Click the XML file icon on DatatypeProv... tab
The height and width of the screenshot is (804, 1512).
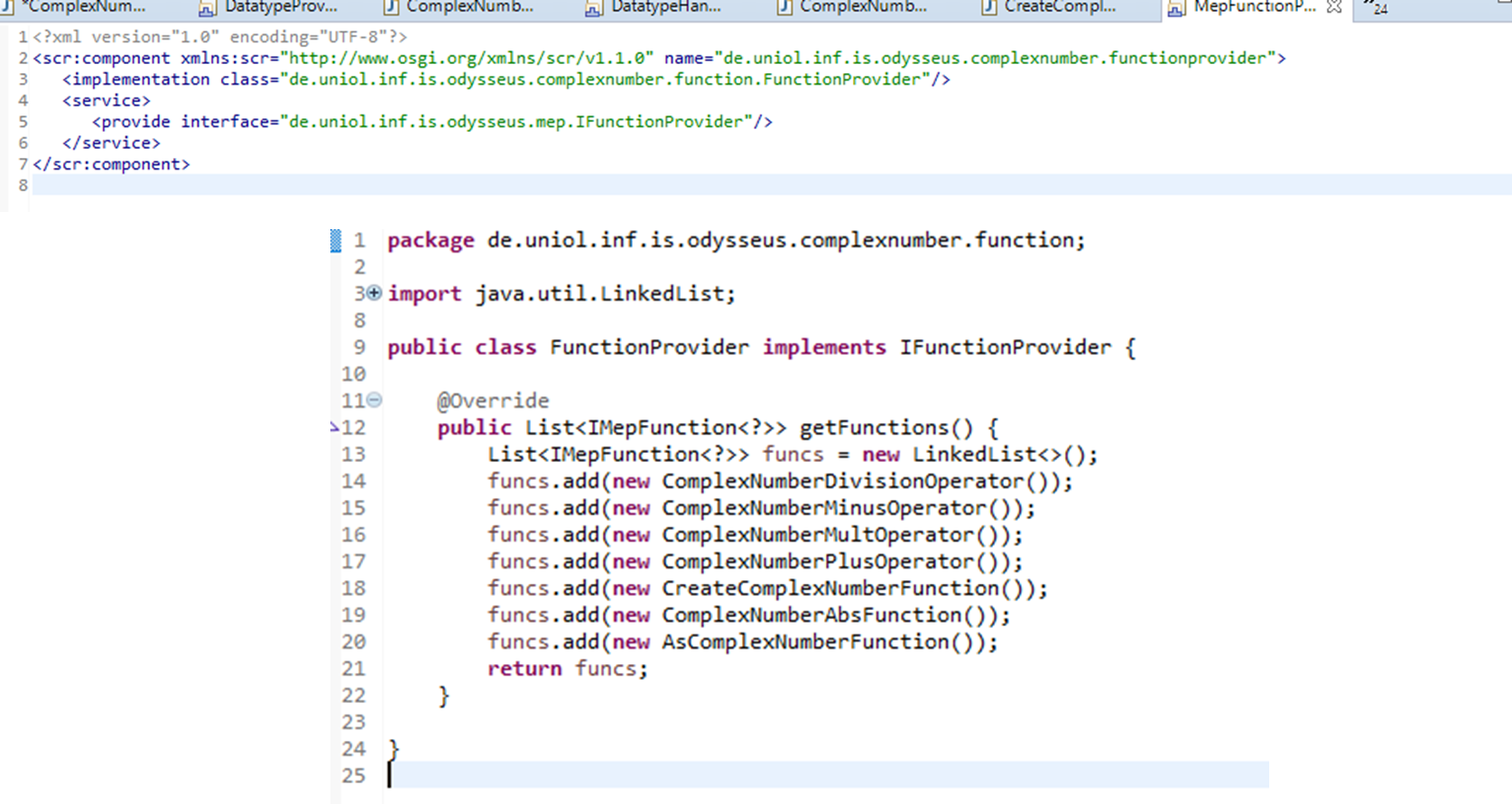[207, 8]
